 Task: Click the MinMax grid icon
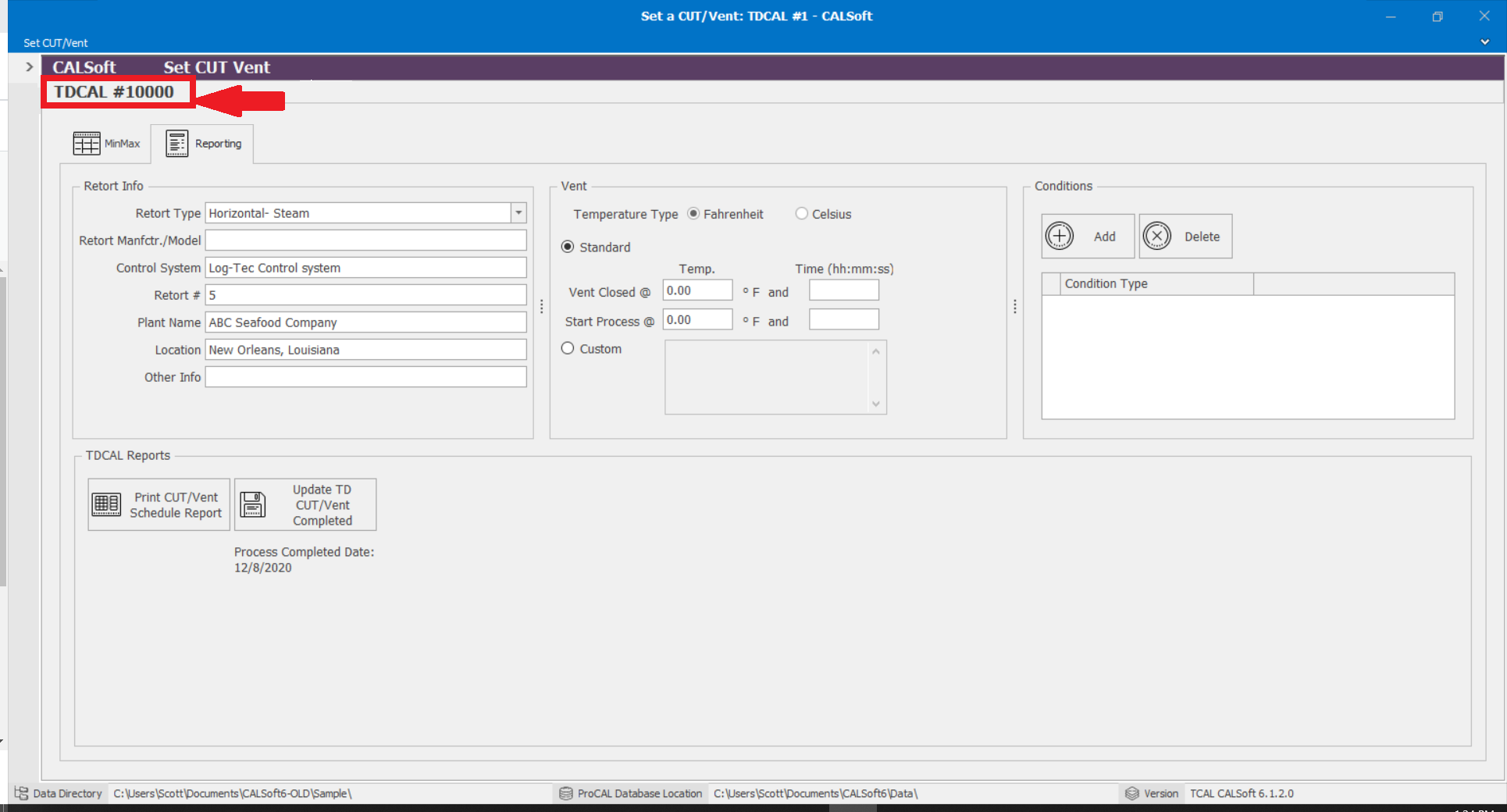[x=86, y=144]
